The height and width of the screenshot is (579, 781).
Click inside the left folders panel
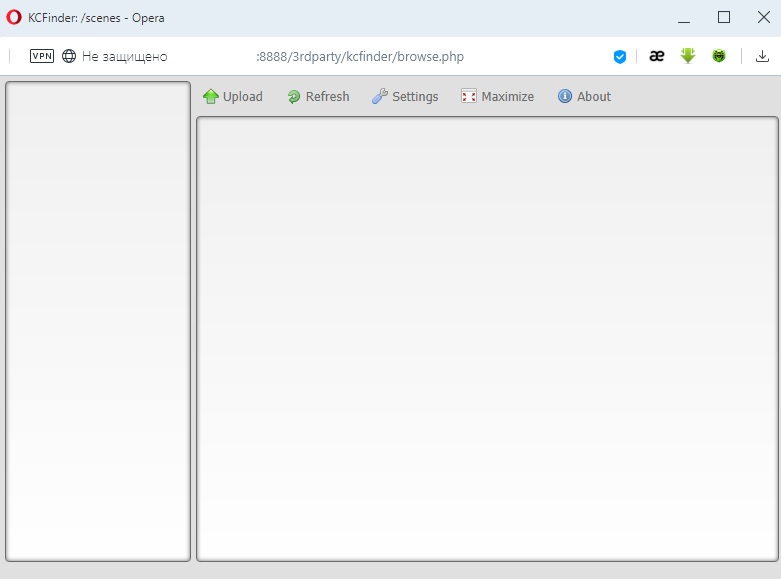tap(98, 320)
